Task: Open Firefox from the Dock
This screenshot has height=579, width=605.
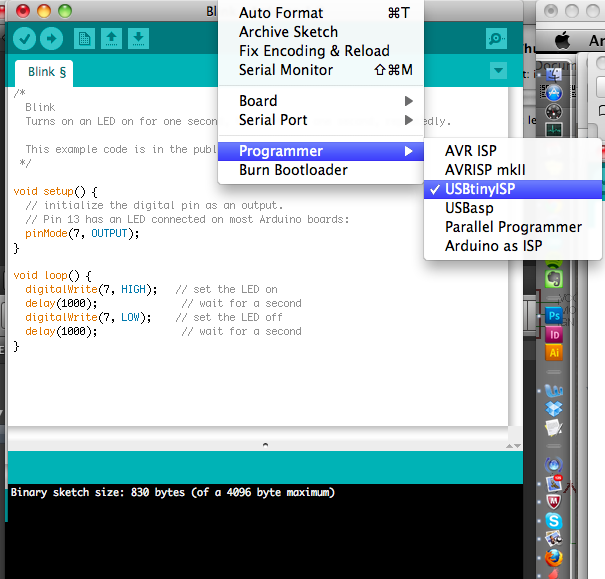Action: [554, 558]
